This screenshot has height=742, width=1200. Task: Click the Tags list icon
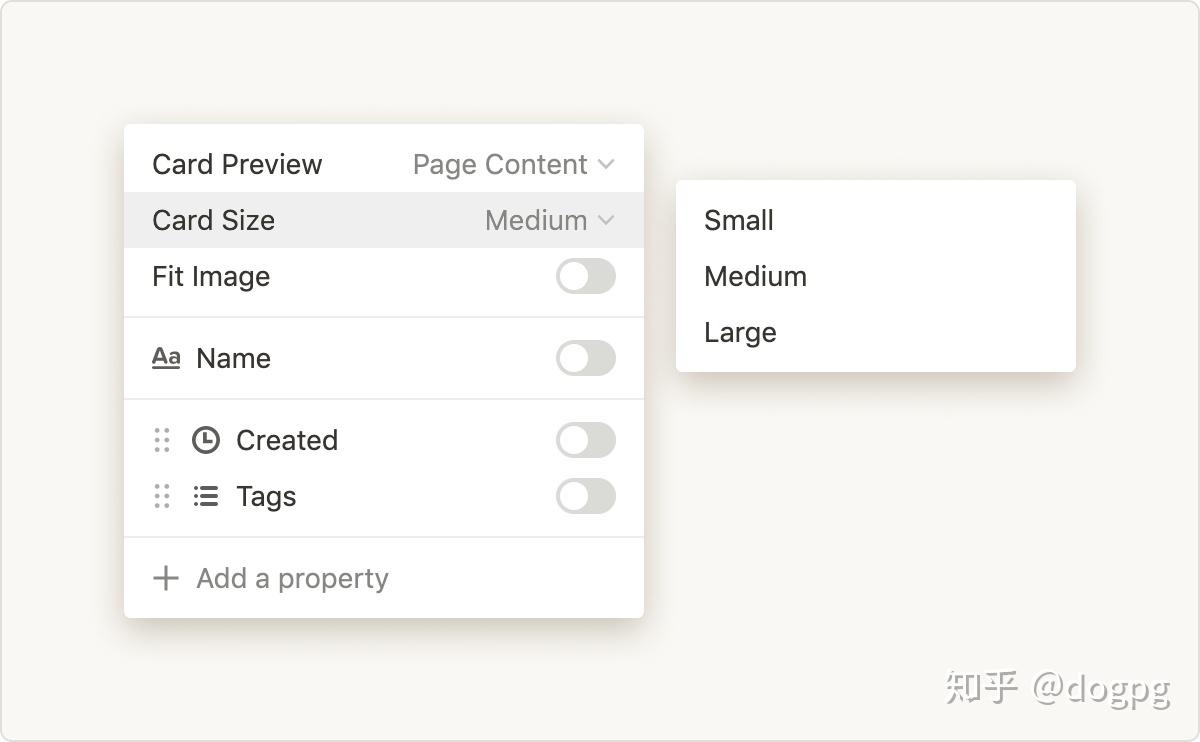click(206, 496)
